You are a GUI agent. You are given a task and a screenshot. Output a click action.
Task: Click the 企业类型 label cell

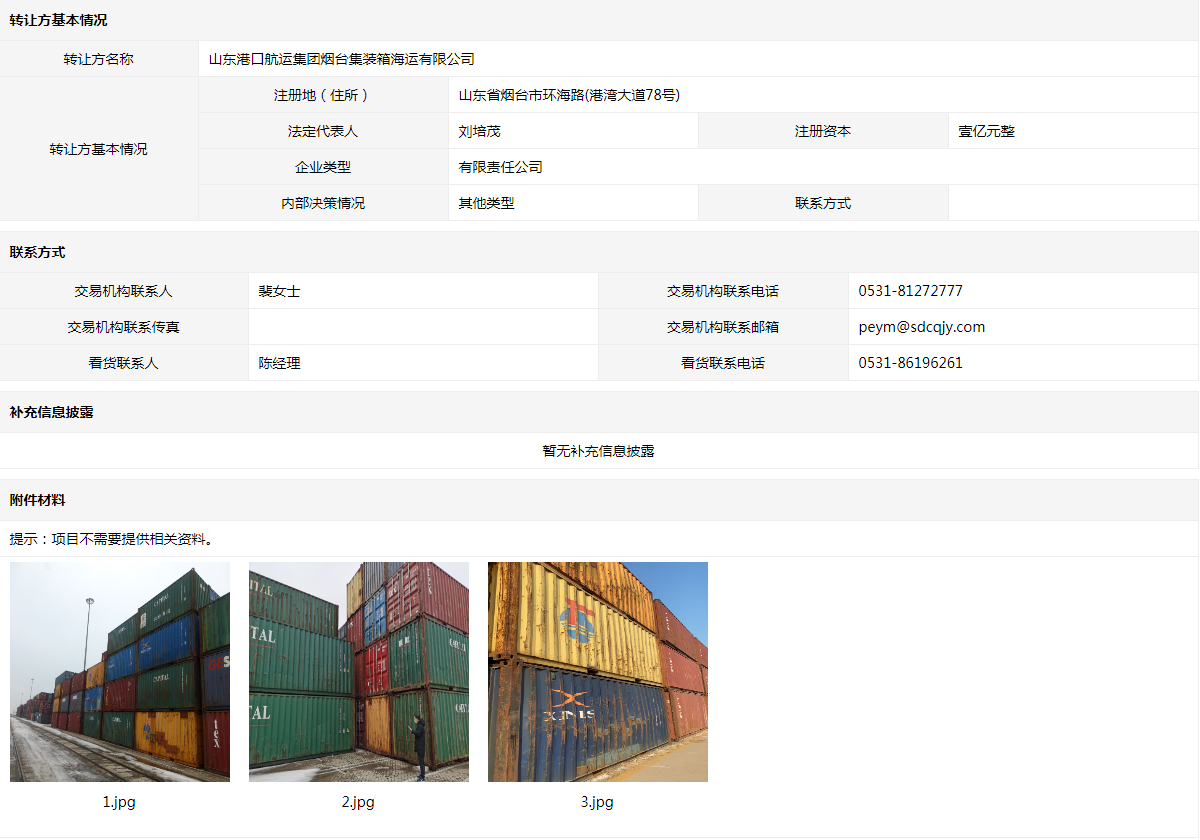coord(323,167)
